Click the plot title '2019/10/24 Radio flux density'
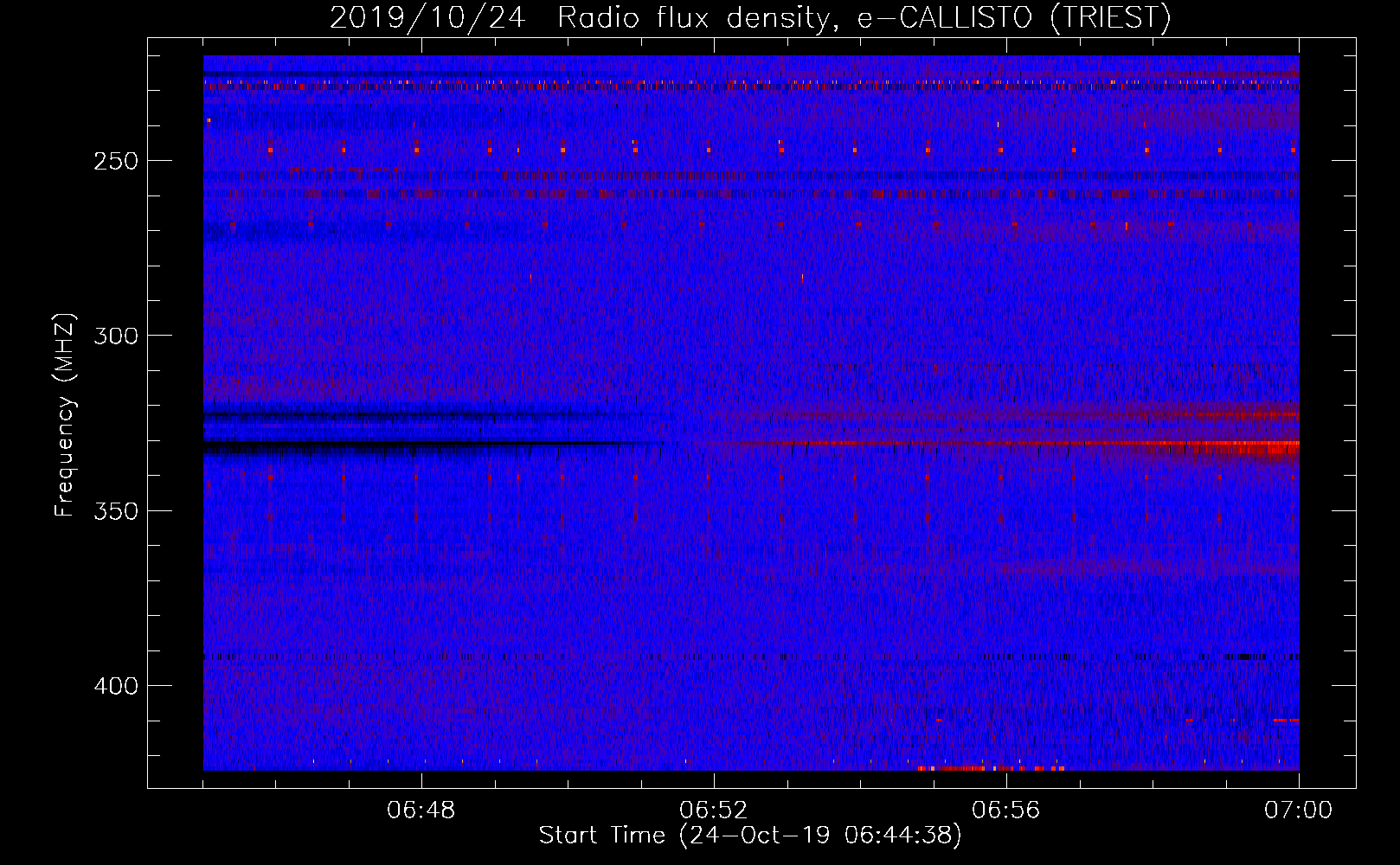Viewport: 1400px width, 865px height. click(x=750, y=17)
